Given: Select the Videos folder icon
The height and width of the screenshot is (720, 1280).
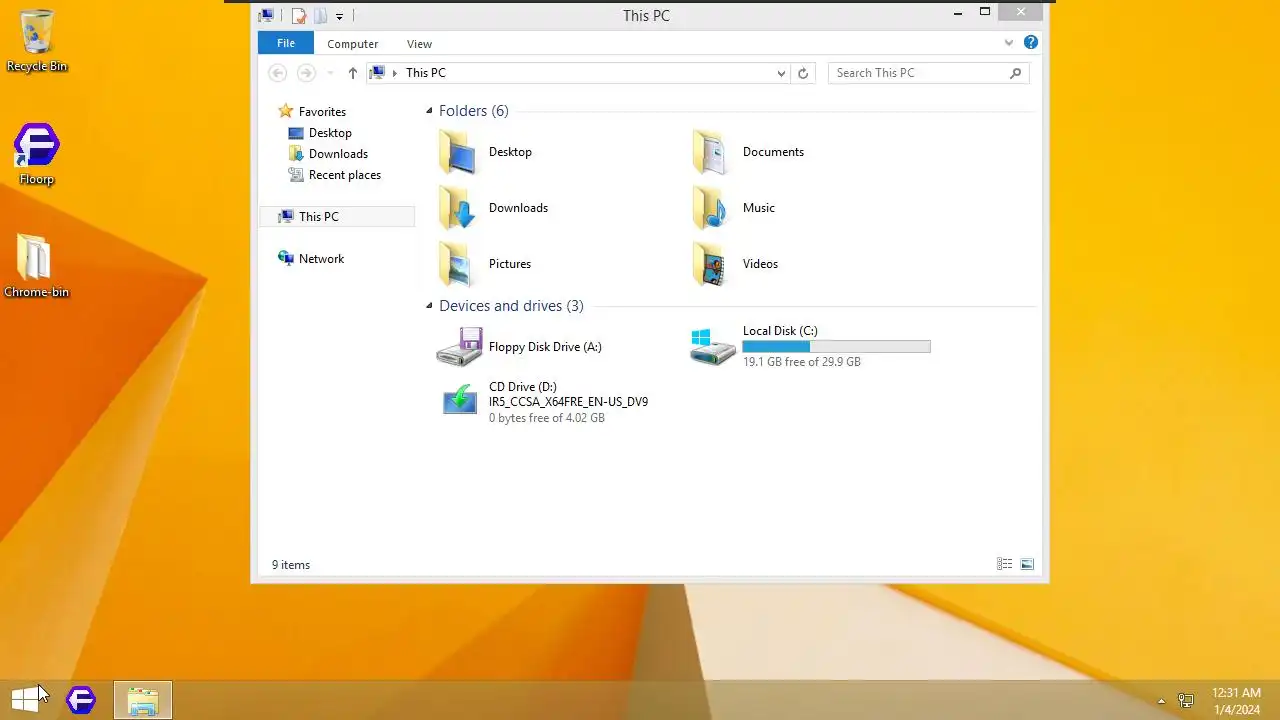Looking at the screenshot, I should (712, 264).
